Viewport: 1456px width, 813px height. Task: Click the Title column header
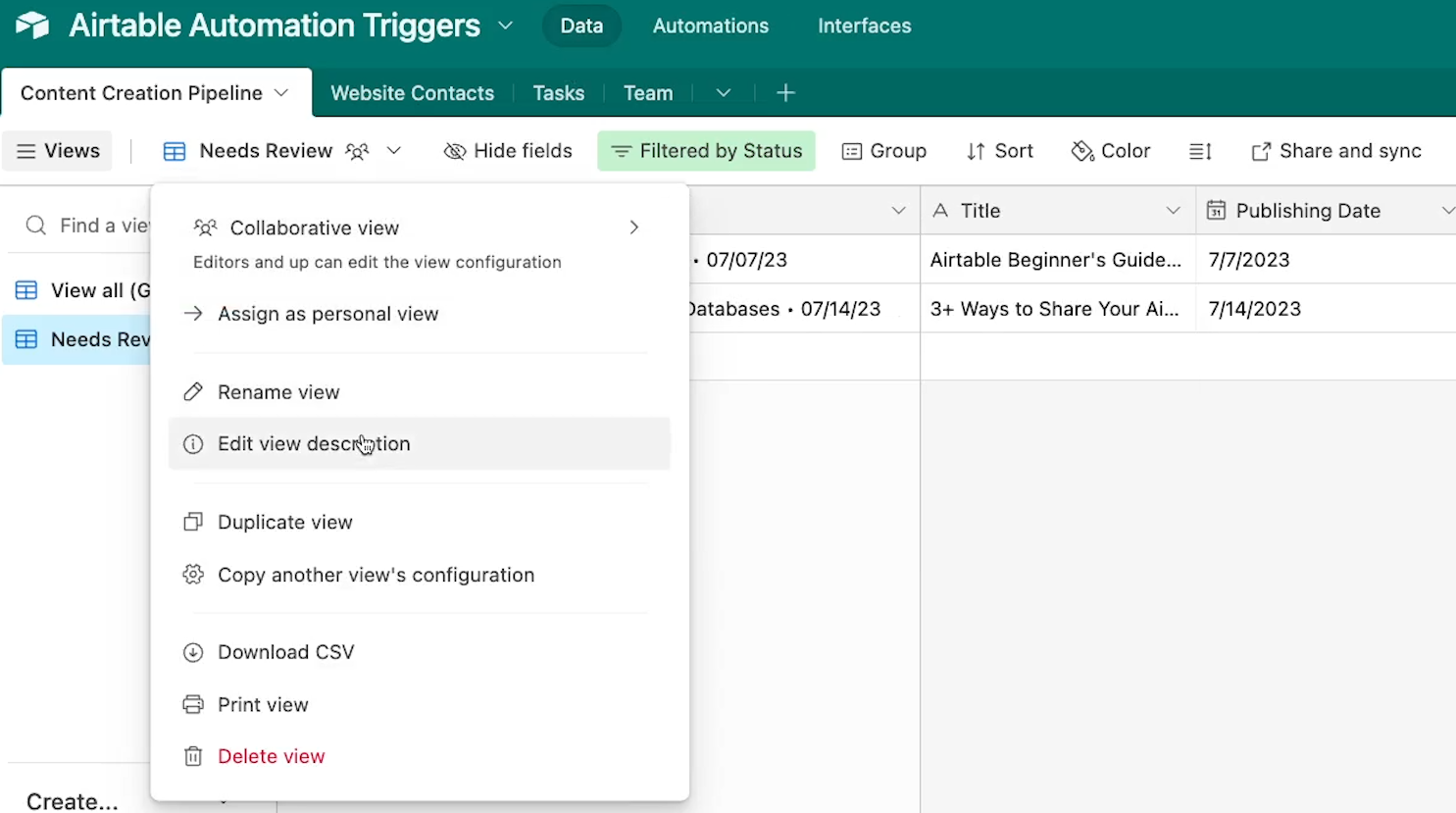(x=1058, y=211)
